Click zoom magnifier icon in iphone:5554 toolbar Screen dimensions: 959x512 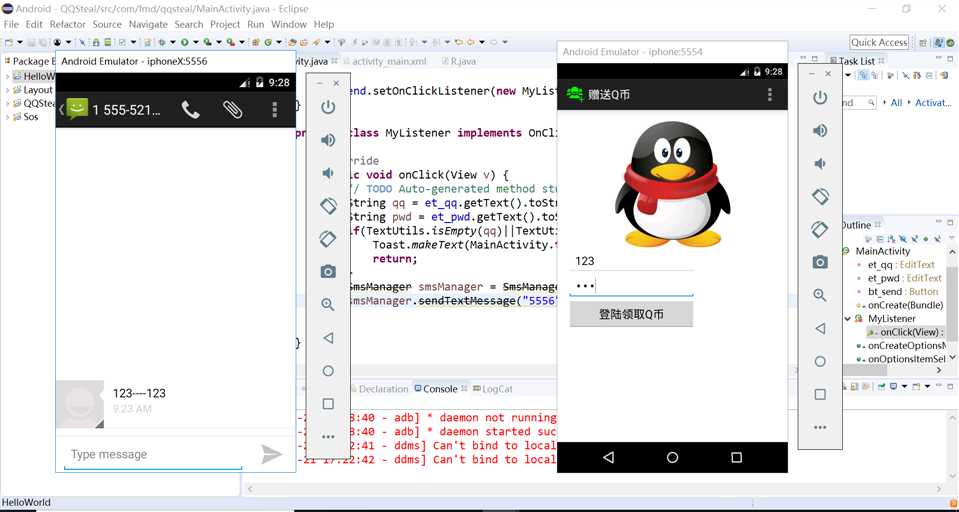(x=820, y=295)
